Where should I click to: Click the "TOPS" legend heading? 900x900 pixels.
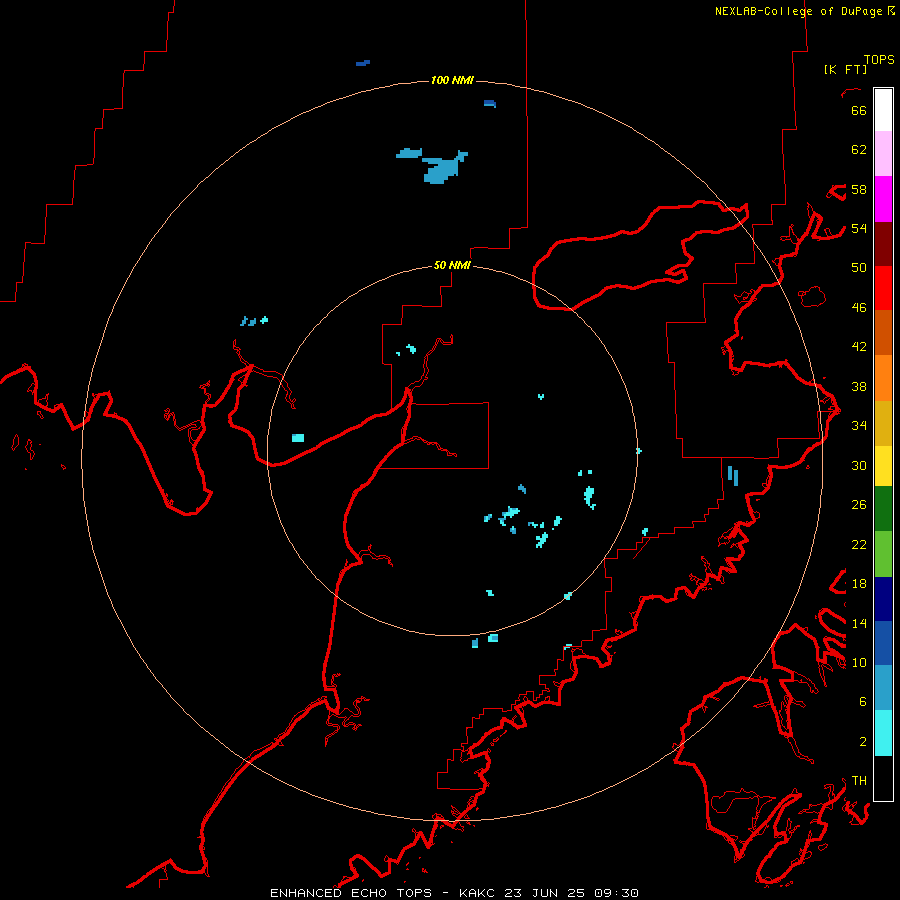click(x=879, y=60)
